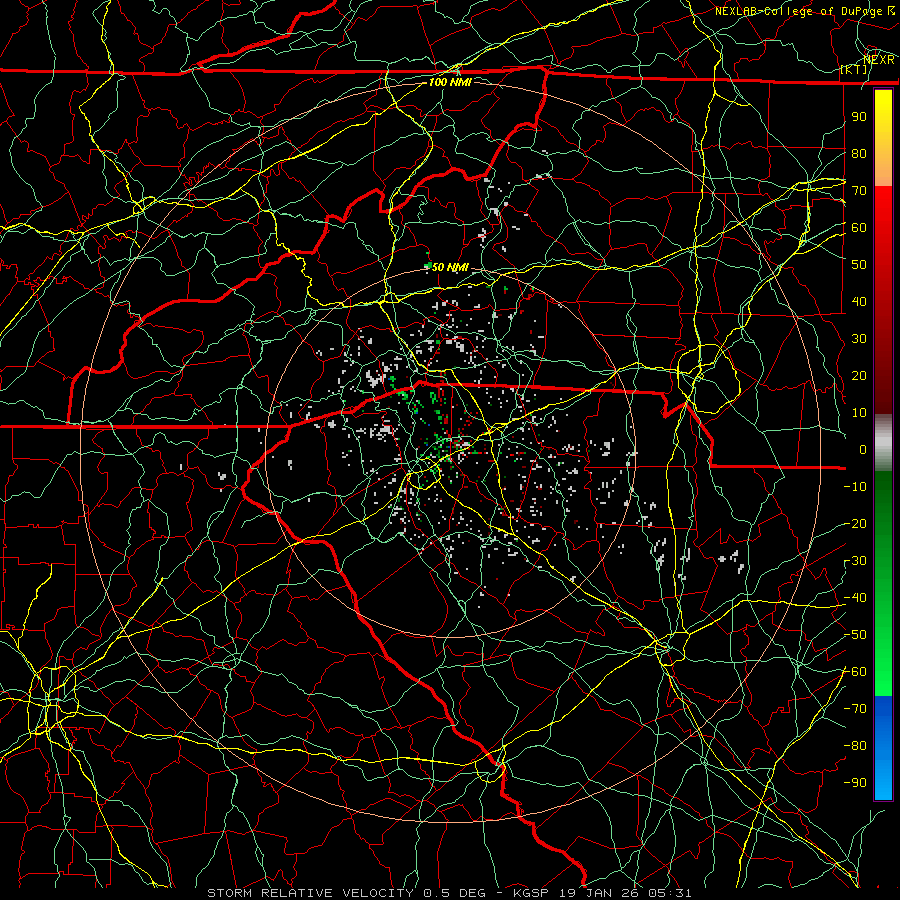Click the -20 value on the velocity scale
The image size is (900, 900).
tap(855, 524)
